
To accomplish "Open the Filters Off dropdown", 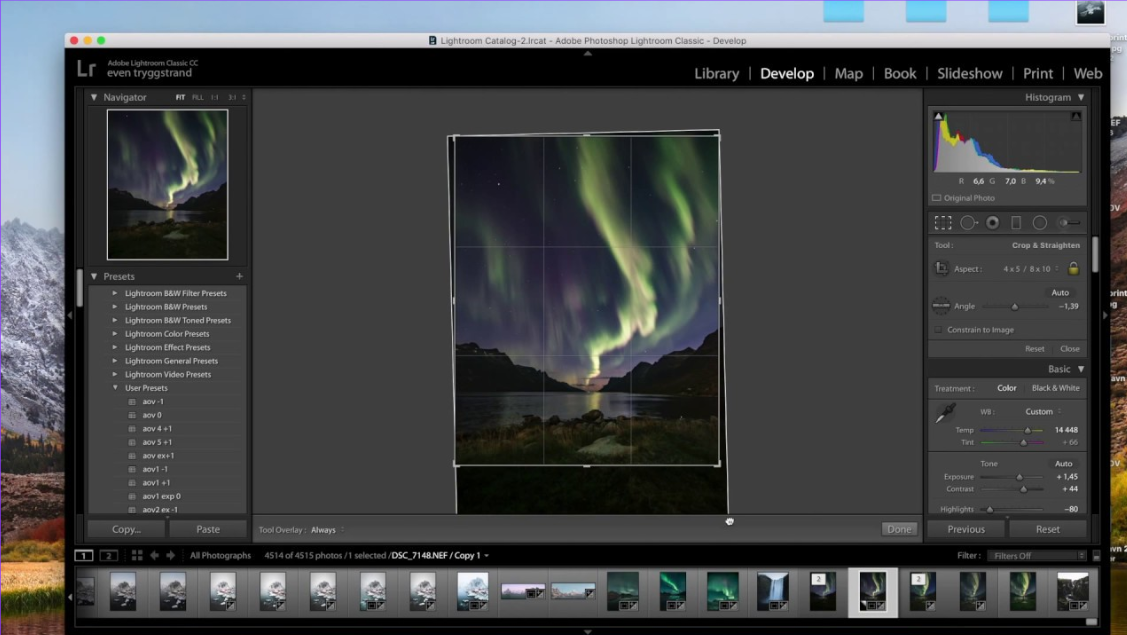I will tap(1038, 556).
